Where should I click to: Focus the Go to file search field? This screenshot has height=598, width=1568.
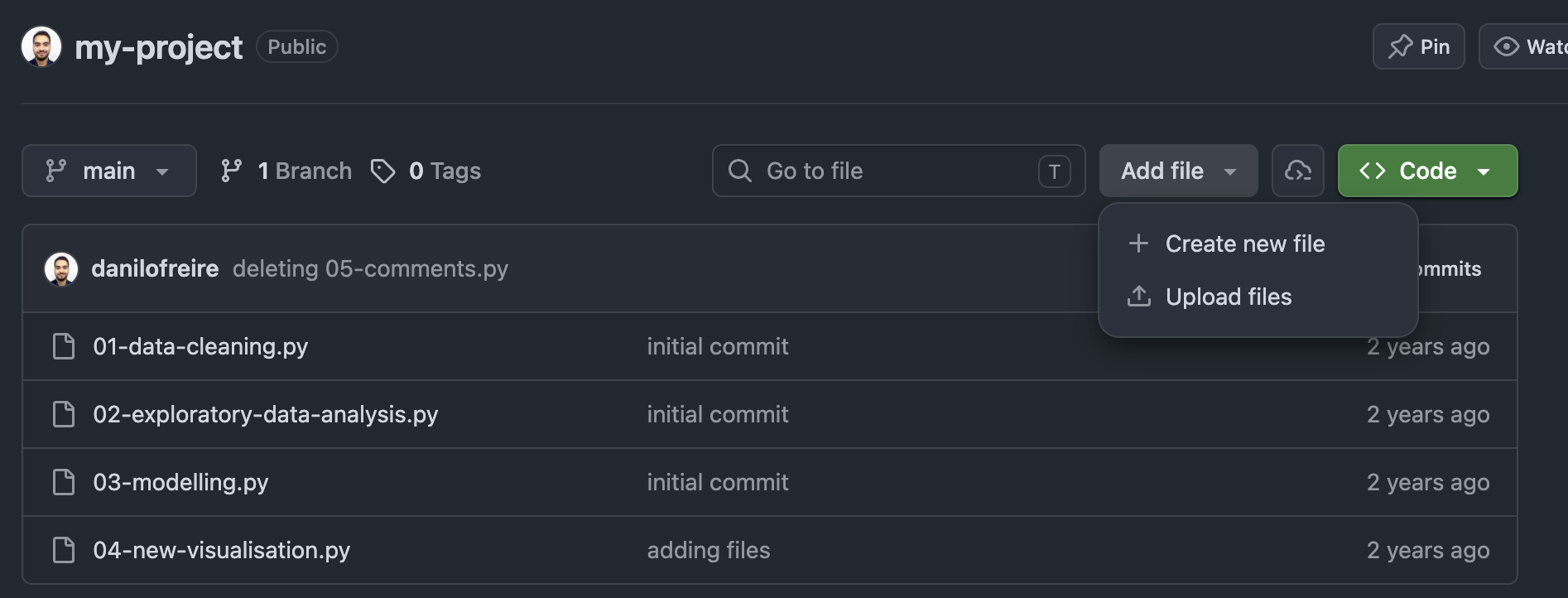[x=898, y=171]
